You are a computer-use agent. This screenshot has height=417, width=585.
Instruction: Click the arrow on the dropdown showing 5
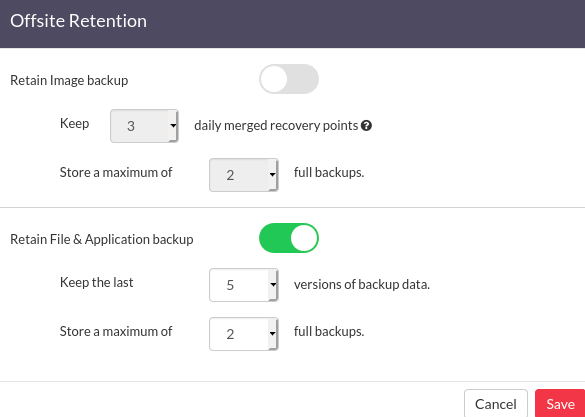click(x=273, y=285)
